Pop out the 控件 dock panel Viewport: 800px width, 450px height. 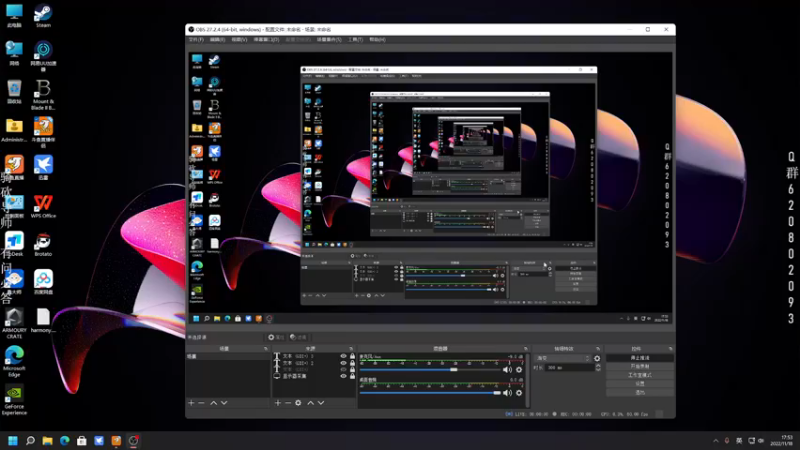point(670,349)
